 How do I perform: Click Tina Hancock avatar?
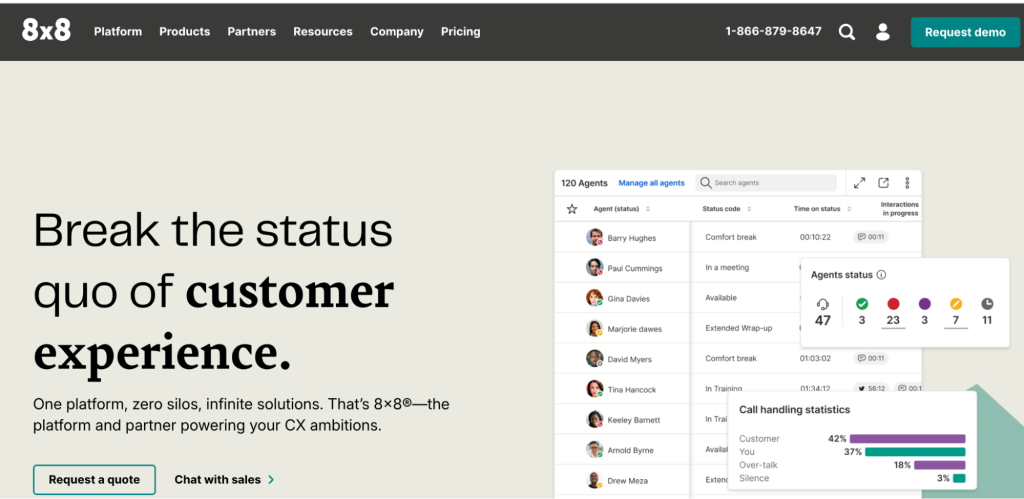(594, 389)
